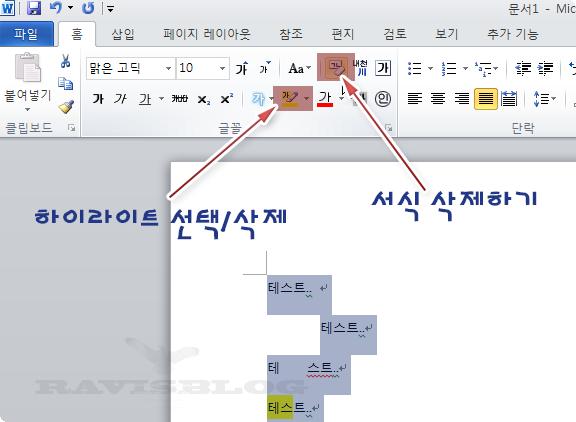Open line spacing options
The image size is (576, 422).
coord(545,99)
